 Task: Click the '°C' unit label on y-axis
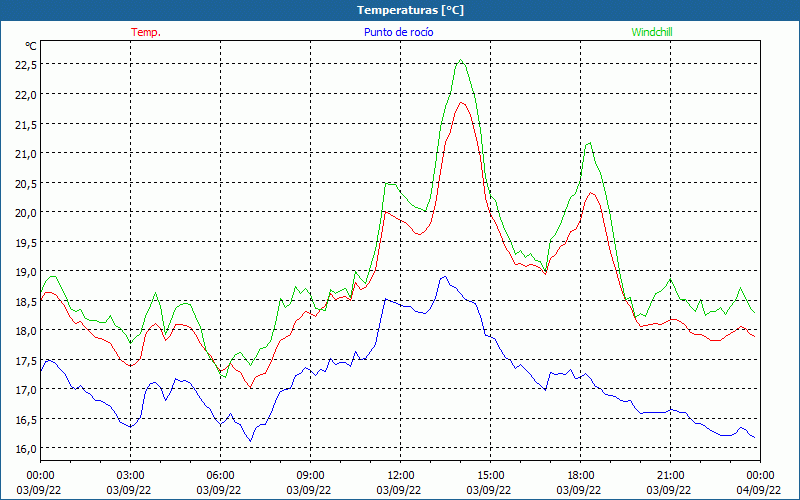pos(31,46)
